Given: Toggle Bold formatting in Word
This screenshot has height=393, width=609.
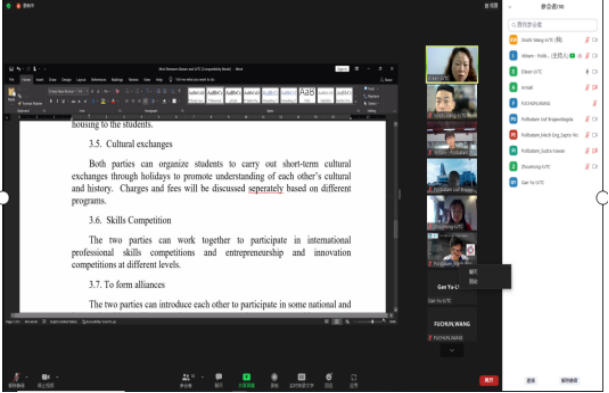Looking at the screenshot, I should 51,101.
